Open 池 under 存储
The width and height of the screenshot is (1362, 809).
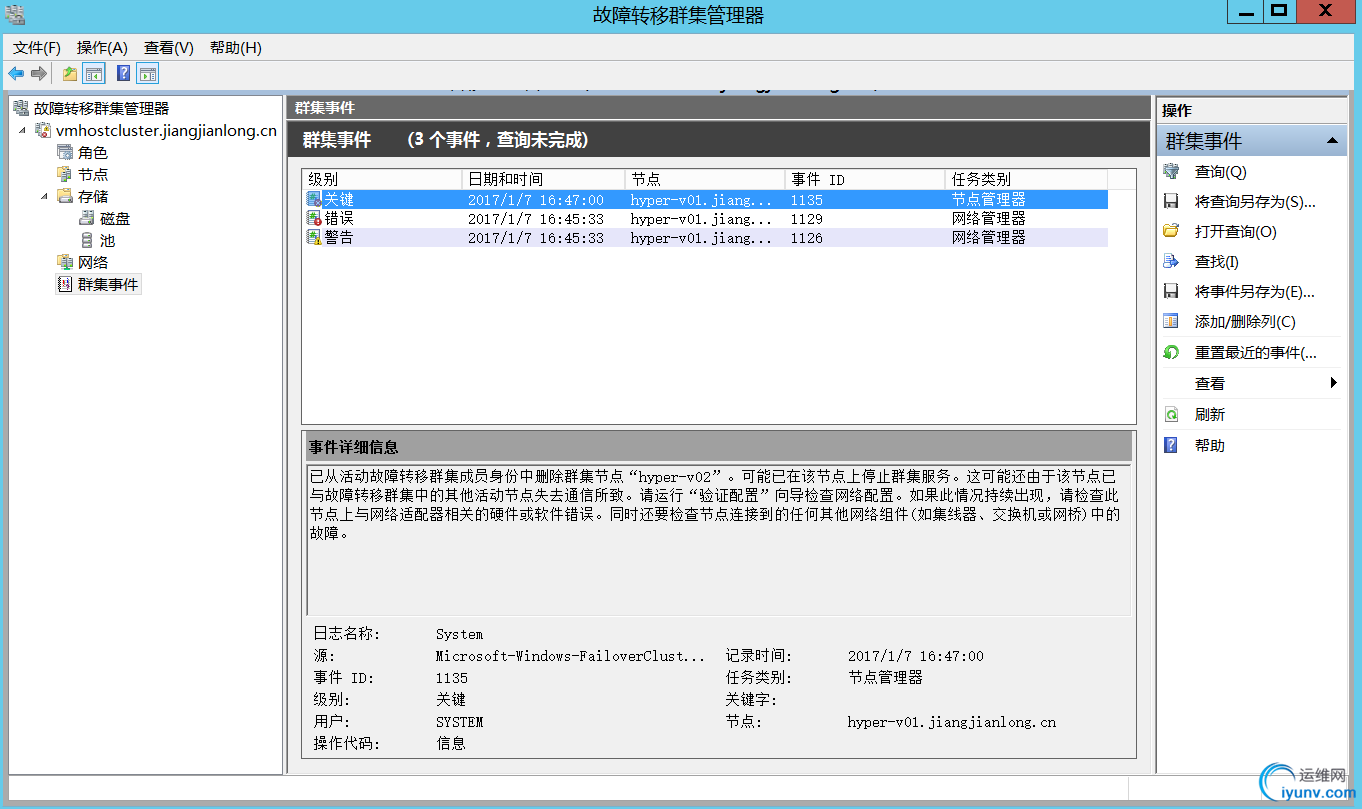[x=107, y=241]
